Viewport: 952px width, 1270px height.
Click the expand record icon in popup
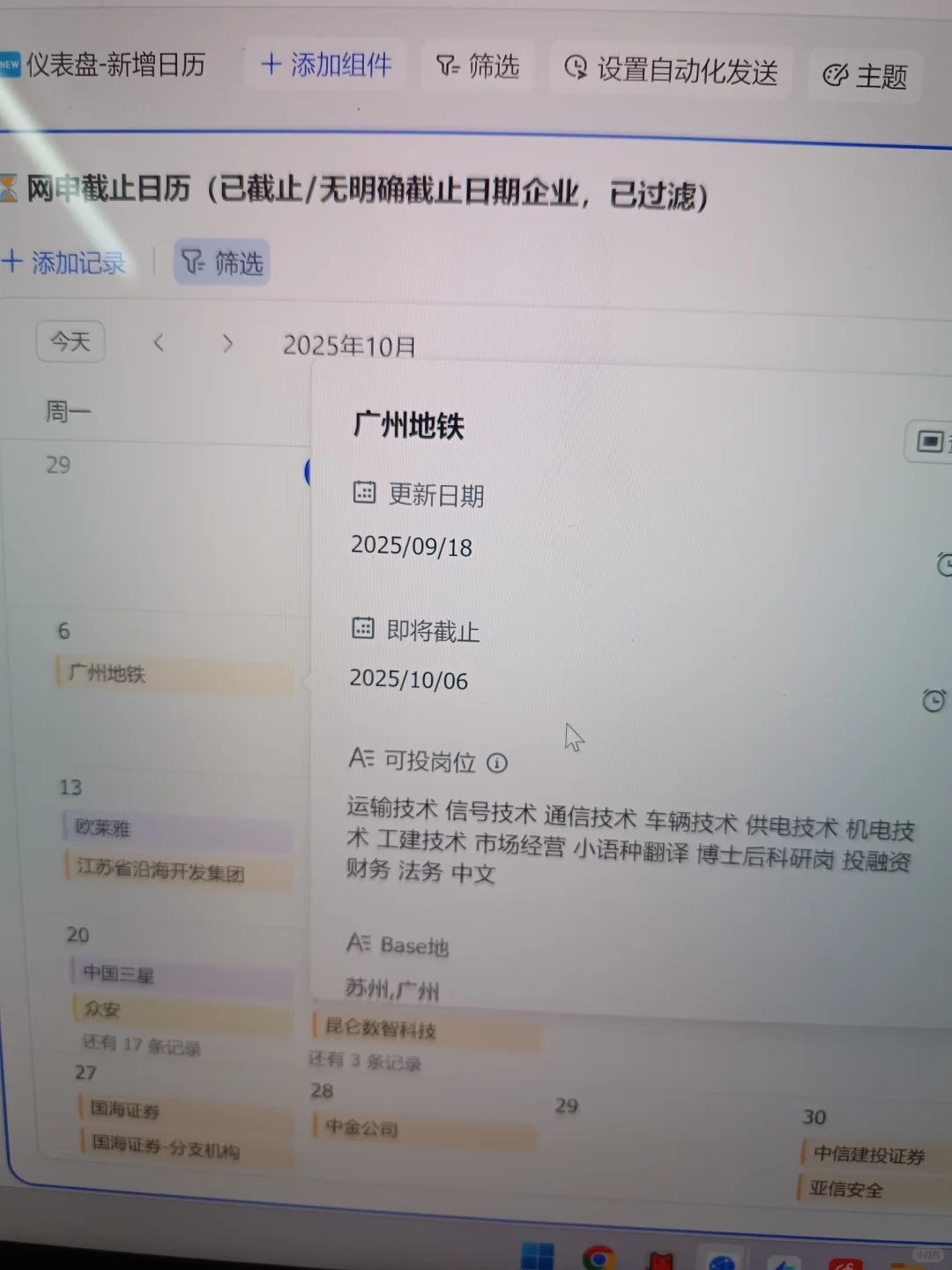coord(930,441)
